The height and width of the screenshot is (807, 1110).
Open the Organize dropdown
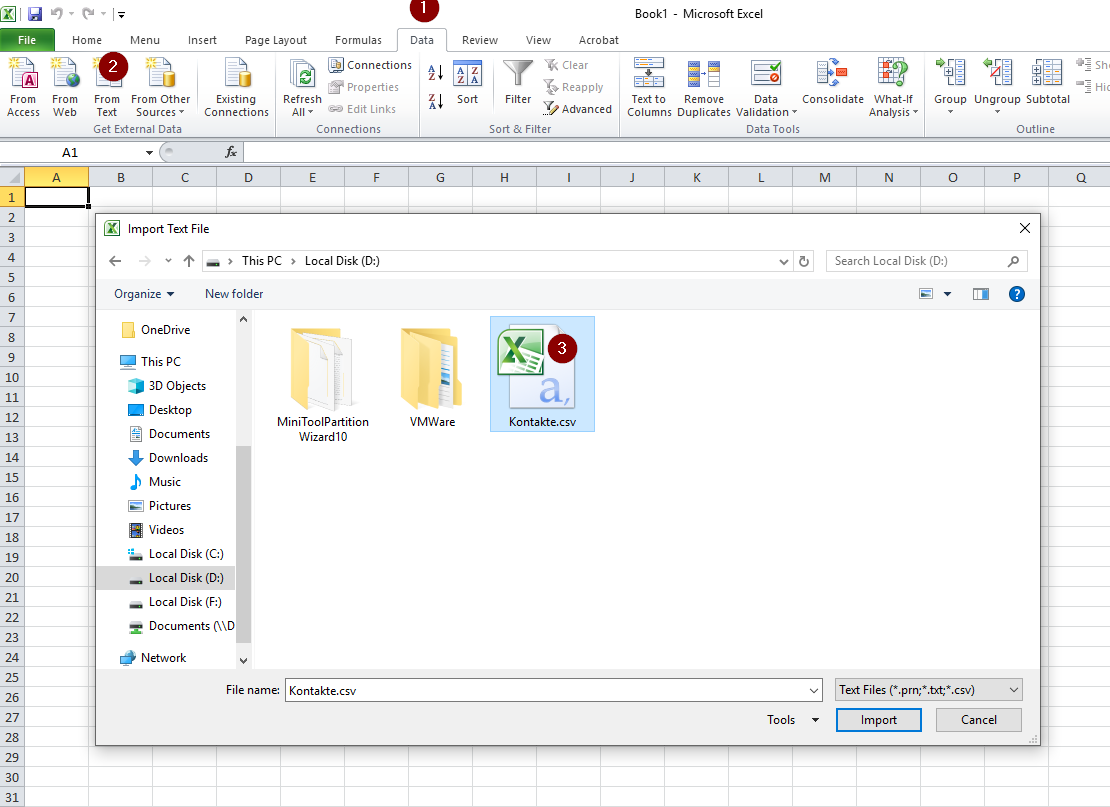(144, 294)
